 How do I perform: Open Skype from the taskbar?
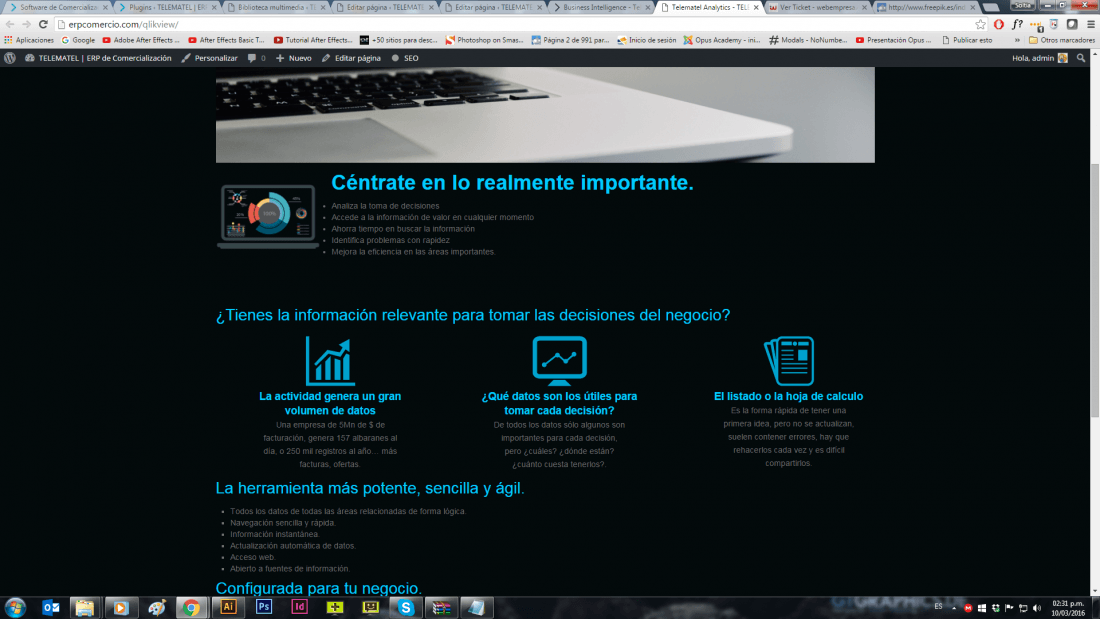point(405,608)
